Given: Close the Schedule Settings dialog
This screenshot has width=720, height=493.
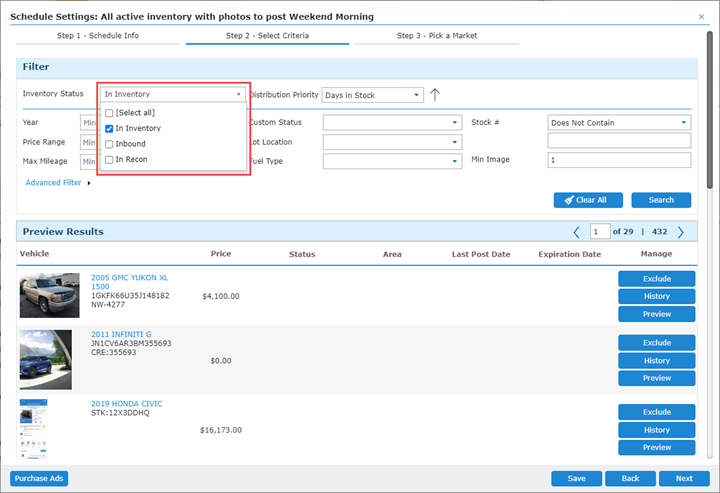Looking at the screenshot, I should [x=701, y=17].
